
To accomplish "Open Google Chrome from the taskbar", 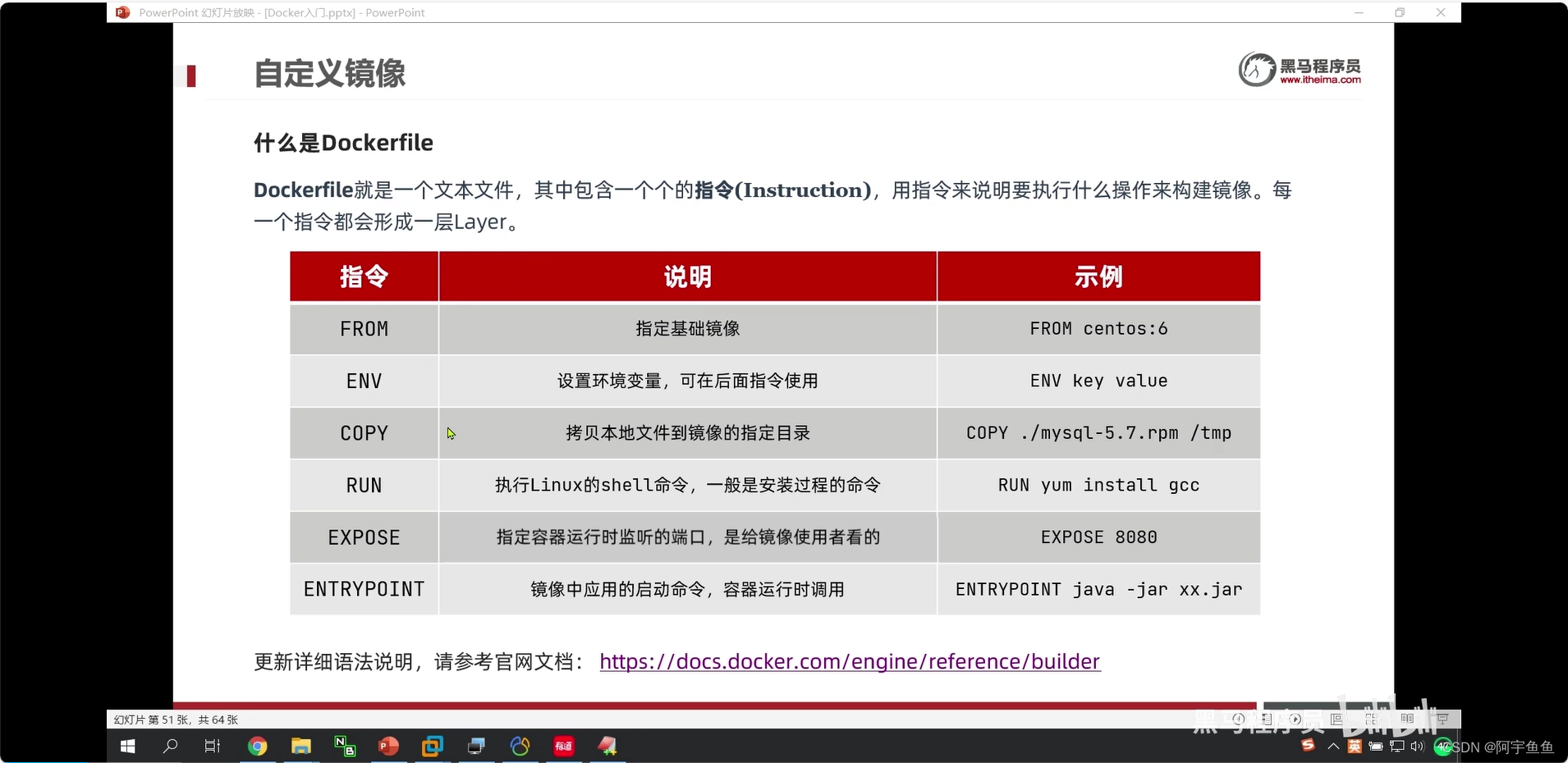I will point(258,746).
